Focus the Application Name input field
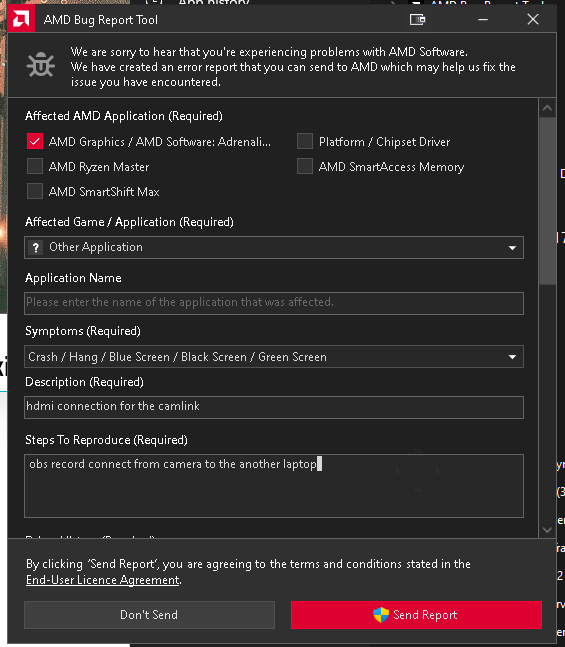 point(274,303)
